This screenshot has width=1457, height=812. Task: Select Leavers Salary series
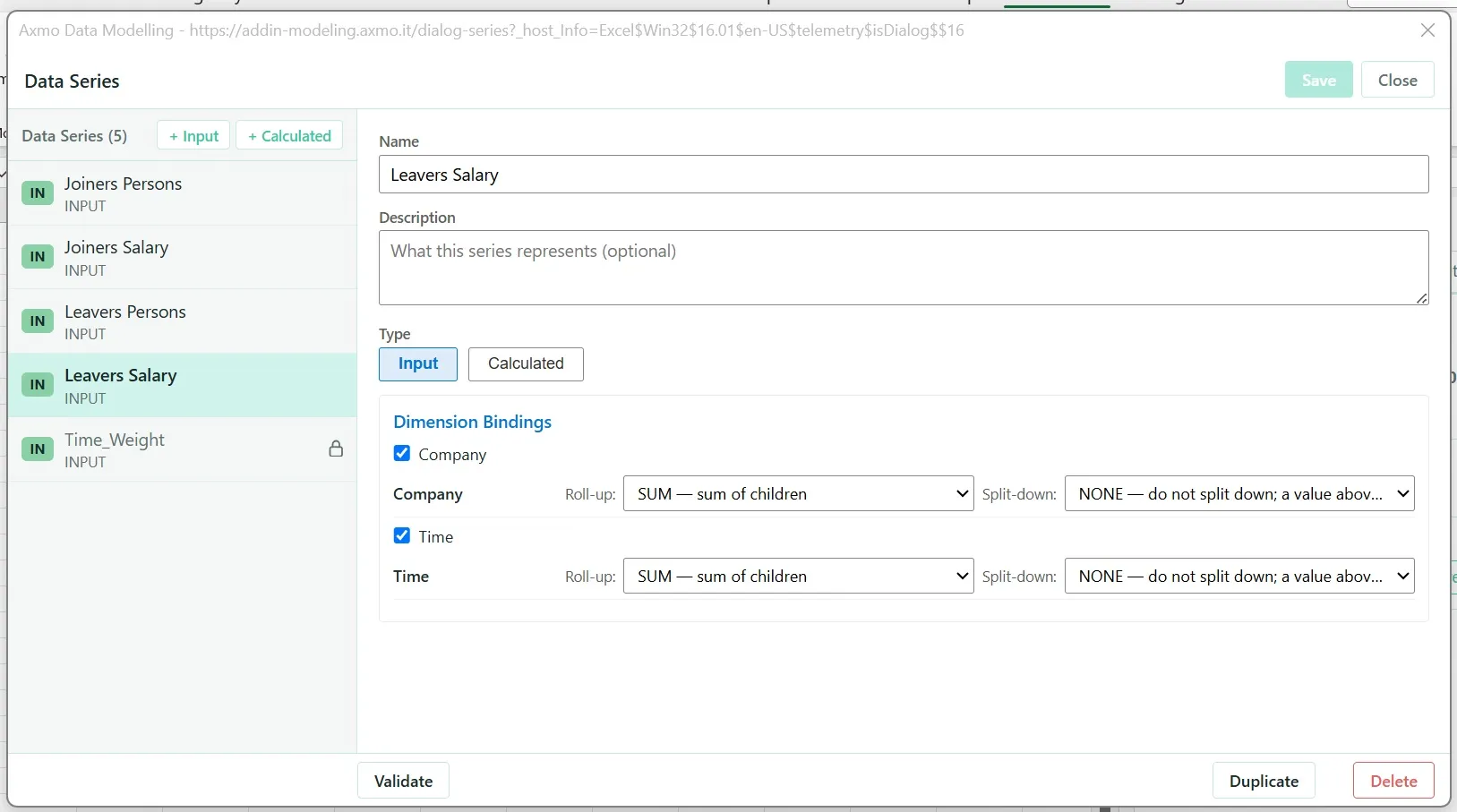pos(183,385)
